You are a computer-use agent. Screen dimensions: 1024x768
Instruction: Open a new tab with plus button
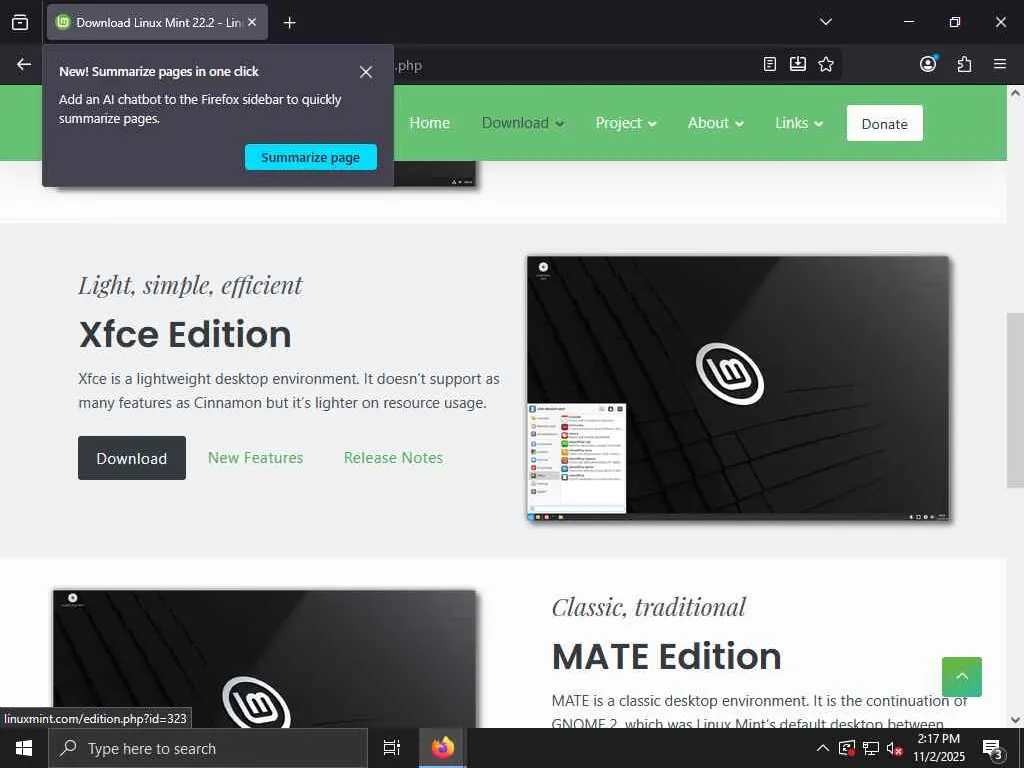click(289, 23)
